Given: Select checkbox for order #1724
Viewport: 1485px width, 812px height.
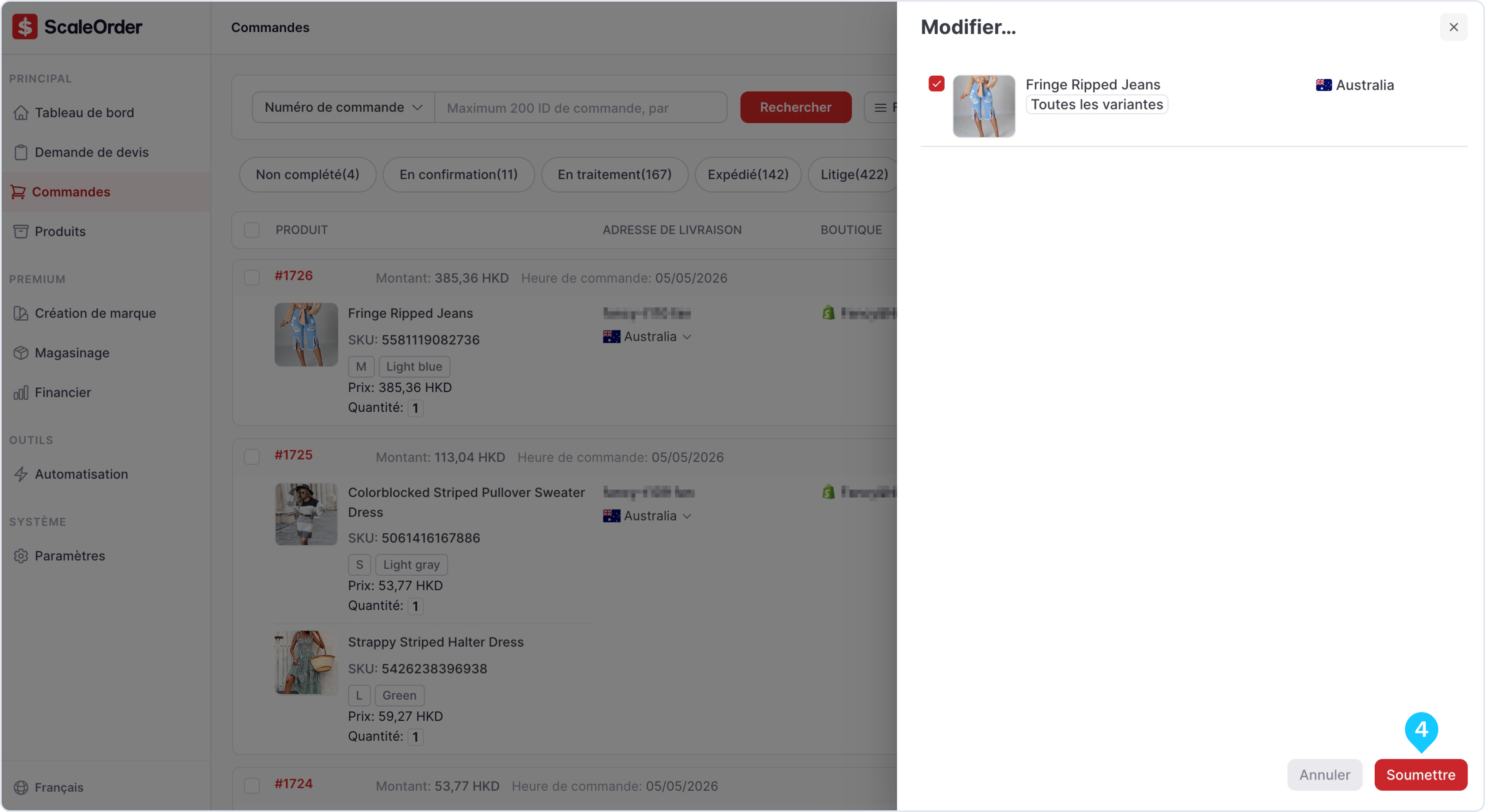Looking at the screenshot, I should tap(252, 786).
